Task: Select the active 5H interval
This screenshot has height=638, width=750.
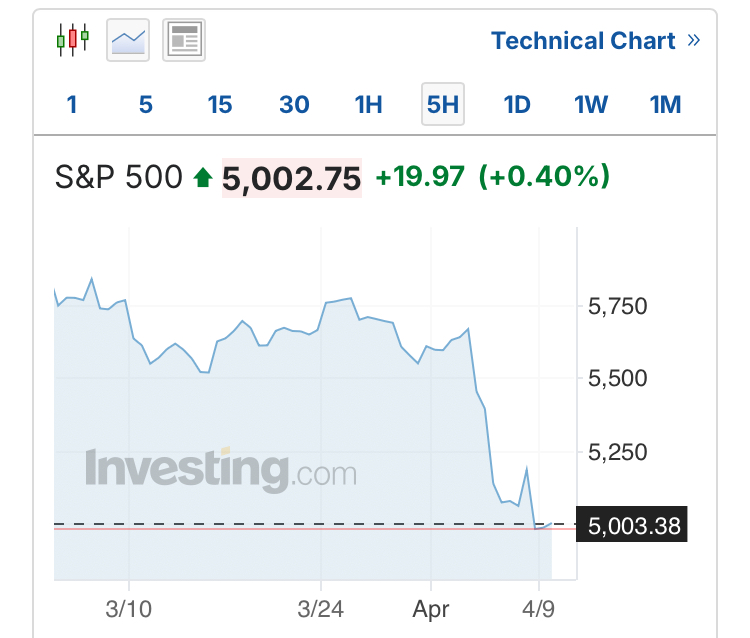Action: pyautogui.click(x=443, y=104)
